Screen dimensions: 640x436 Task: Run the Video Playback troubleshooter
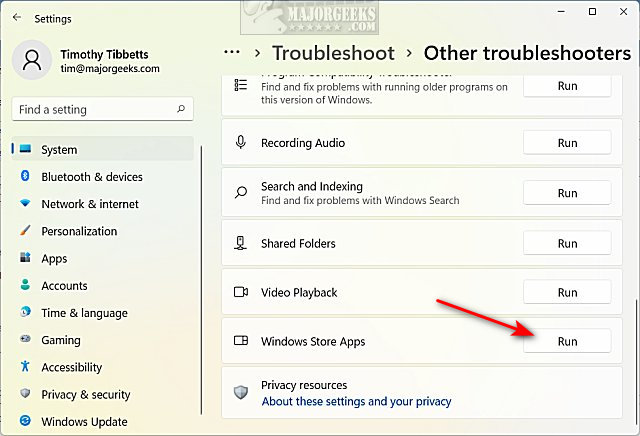coord(567,292)
